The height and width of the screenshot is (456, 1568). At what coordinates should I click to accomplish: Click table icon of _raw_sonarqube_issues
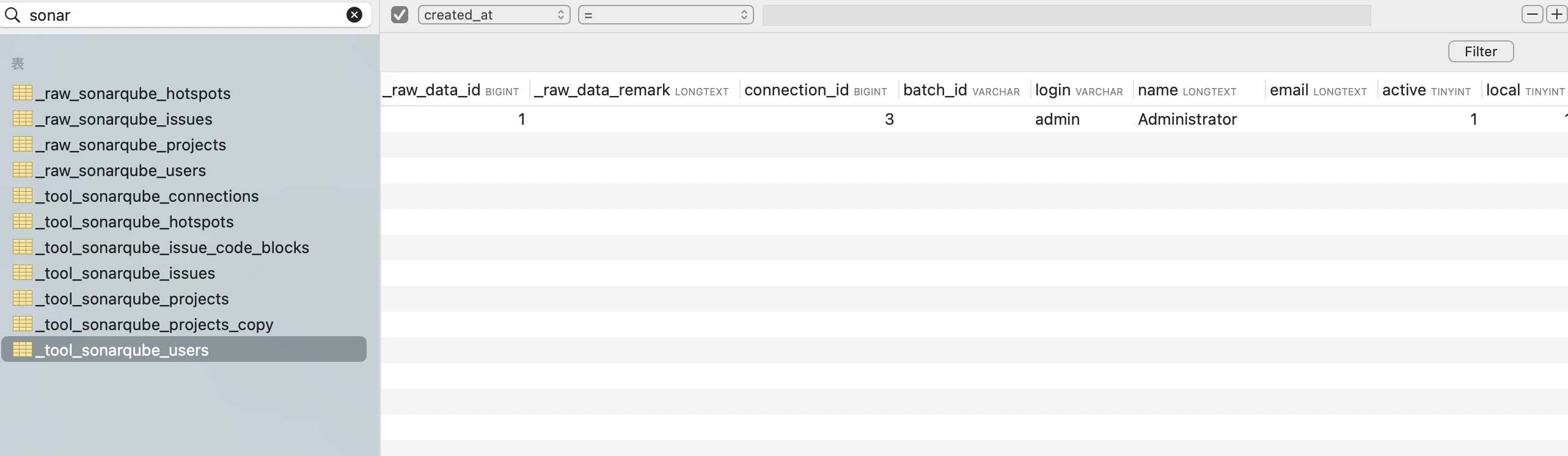[x=23, y=119]
